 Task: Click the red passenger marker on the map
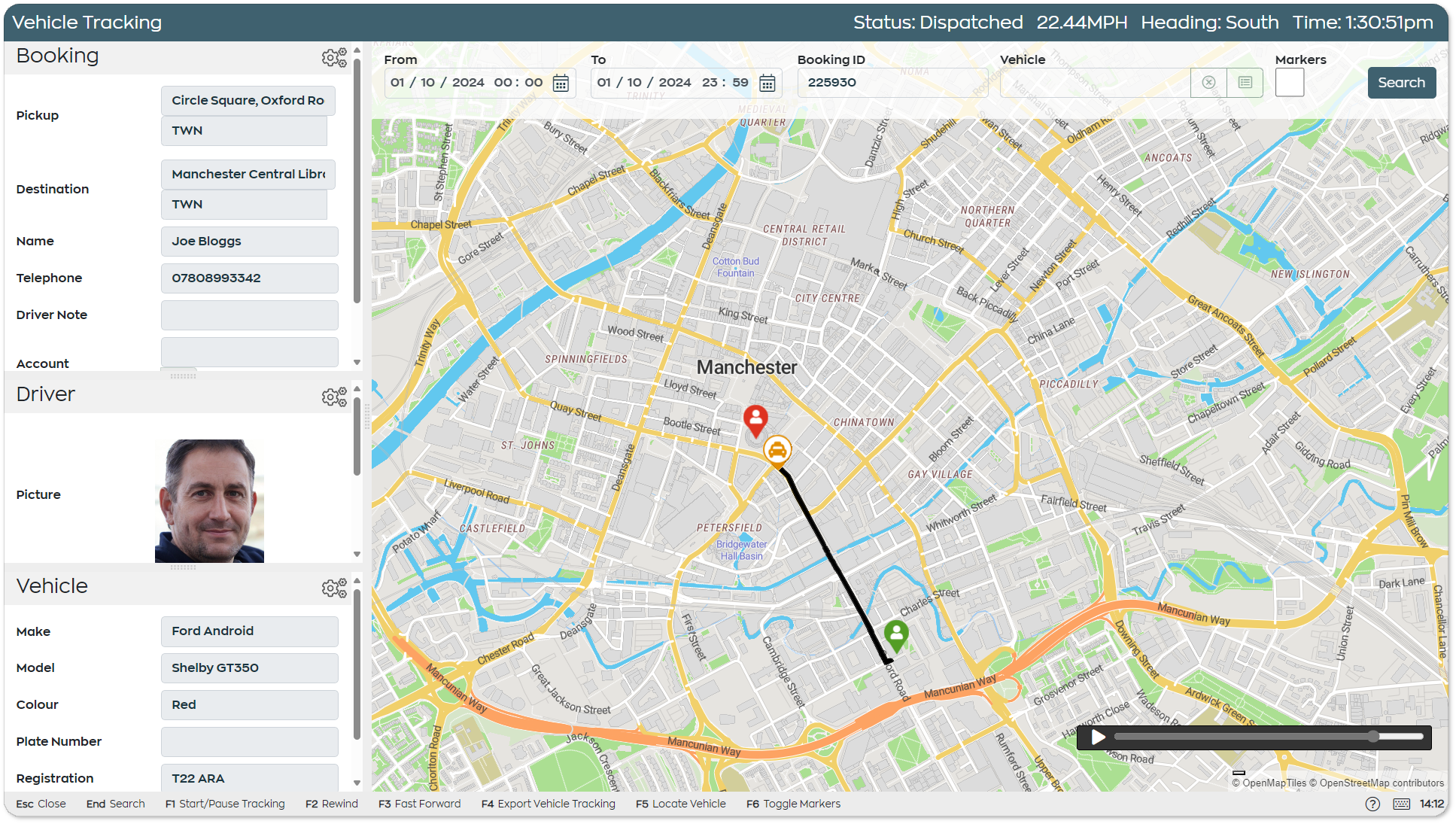tap(755, 421)
